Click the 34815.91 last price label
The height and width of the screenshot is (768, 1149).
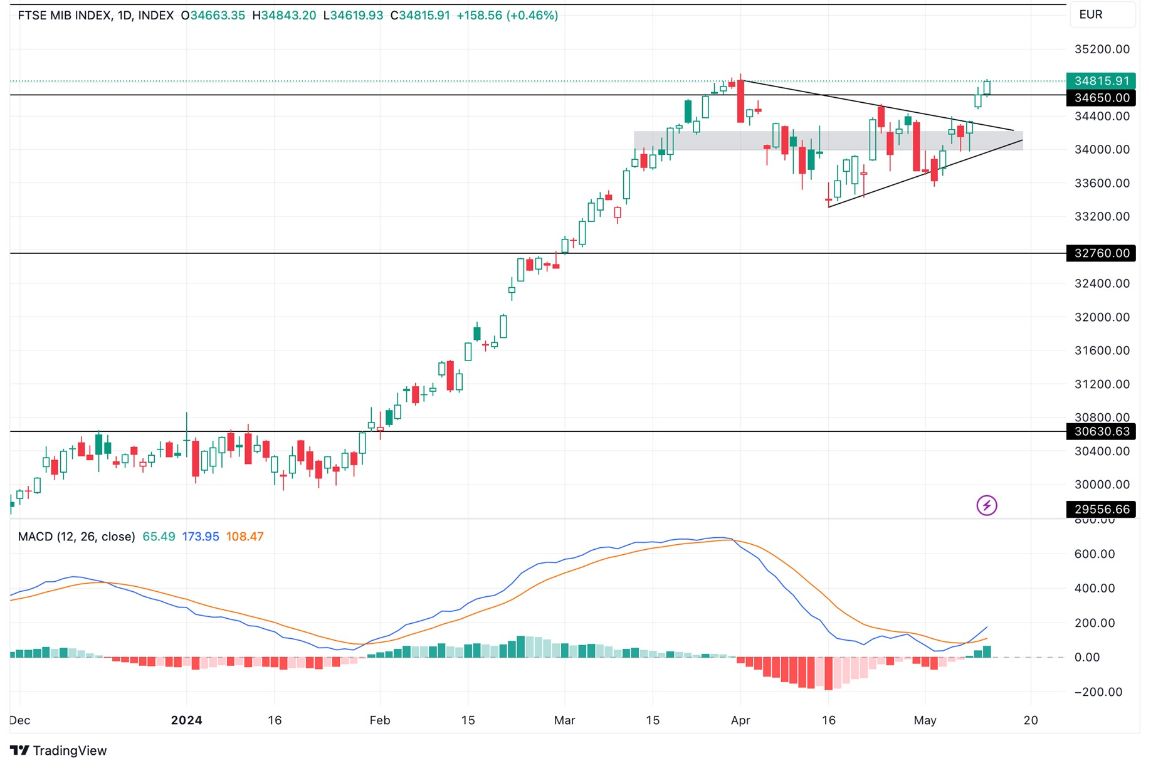pos(1099,78)
